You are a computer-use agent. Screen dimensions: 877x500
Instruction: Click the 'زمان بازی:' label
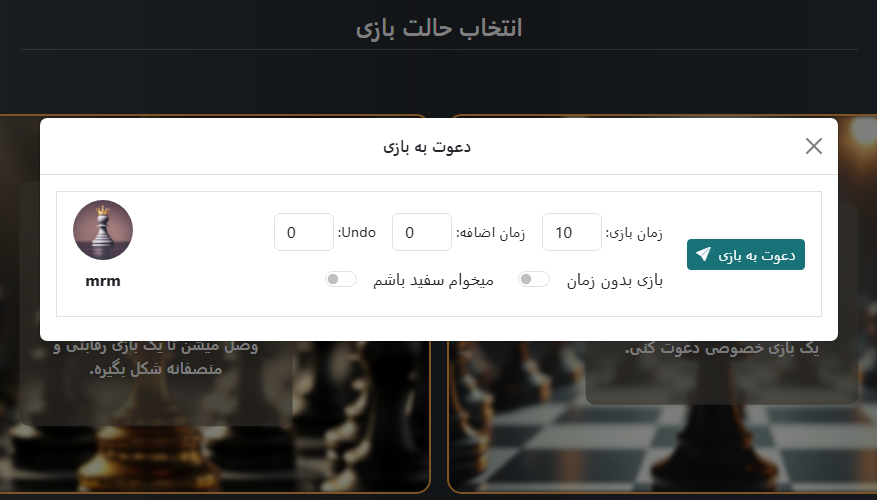(x=634, y=233)
